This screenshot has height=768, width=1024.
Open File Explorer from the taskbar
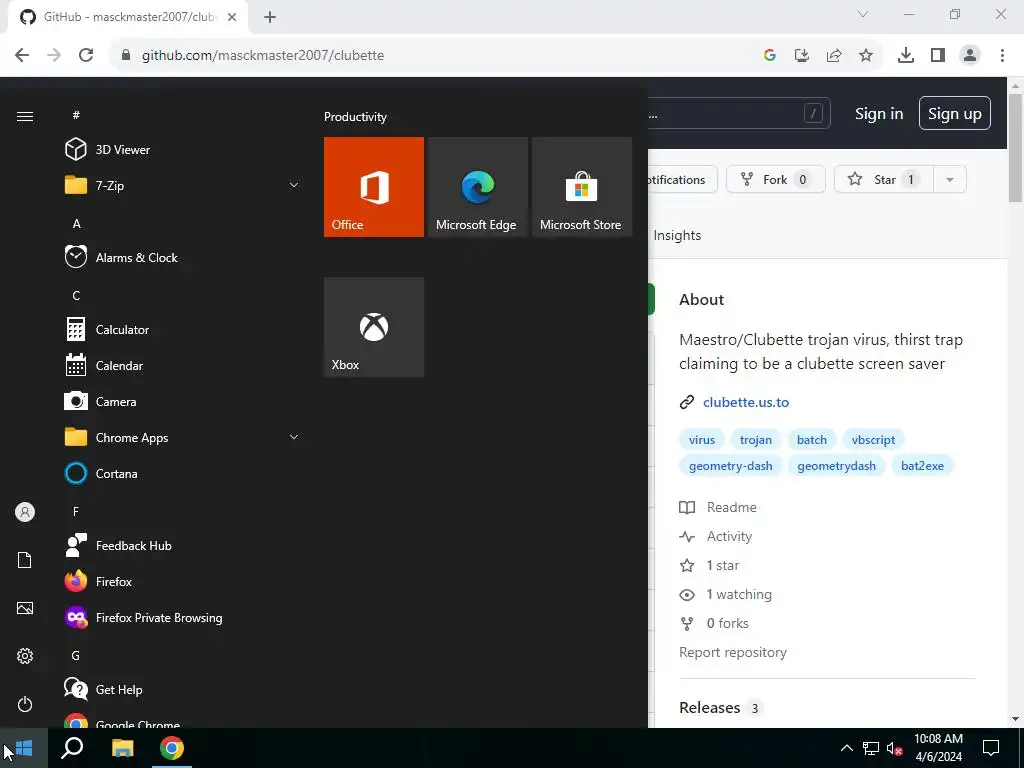[122, 748]
